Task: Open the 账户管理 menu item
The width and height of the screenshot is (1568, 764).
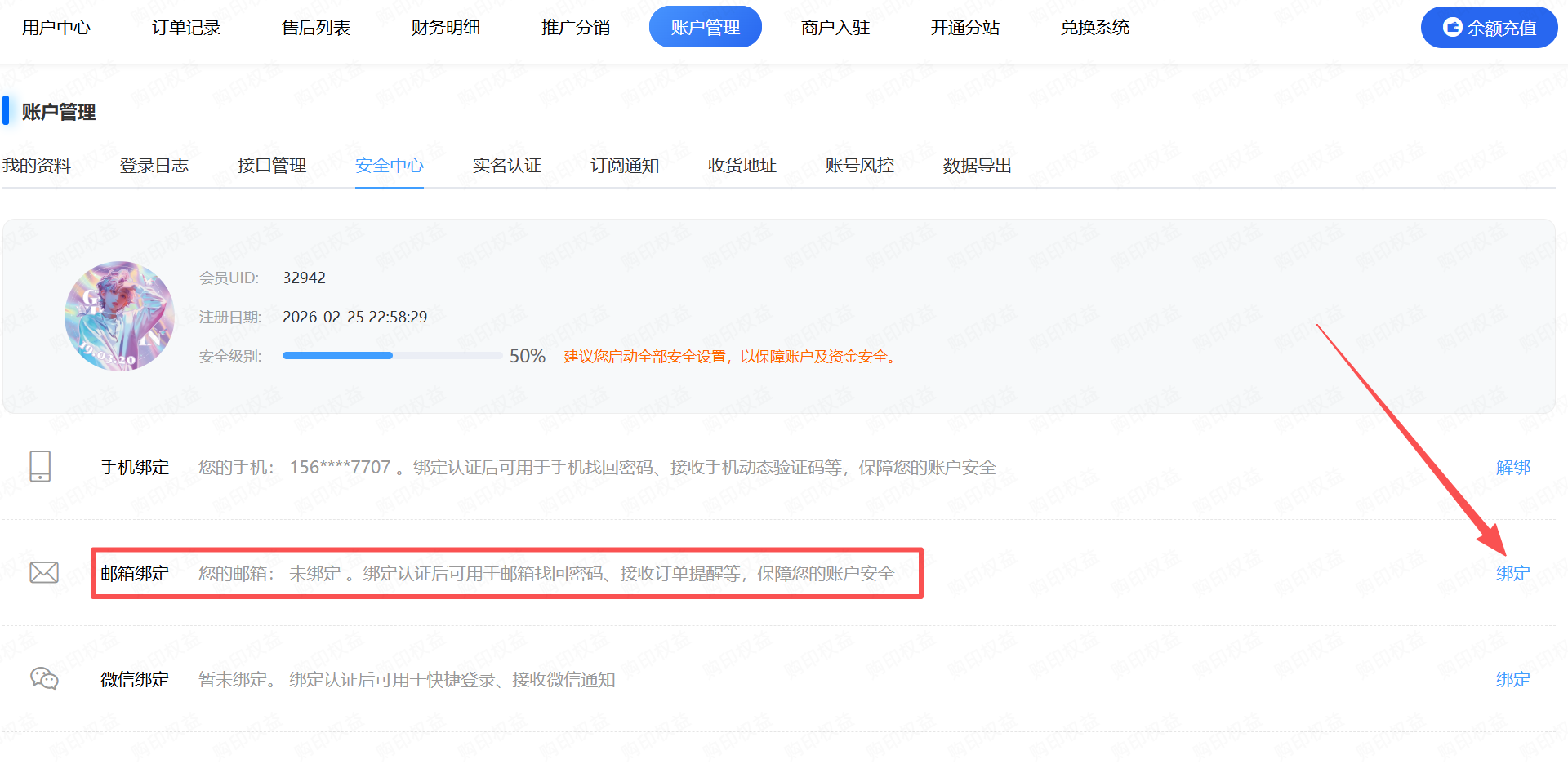Action: (705, 26)
